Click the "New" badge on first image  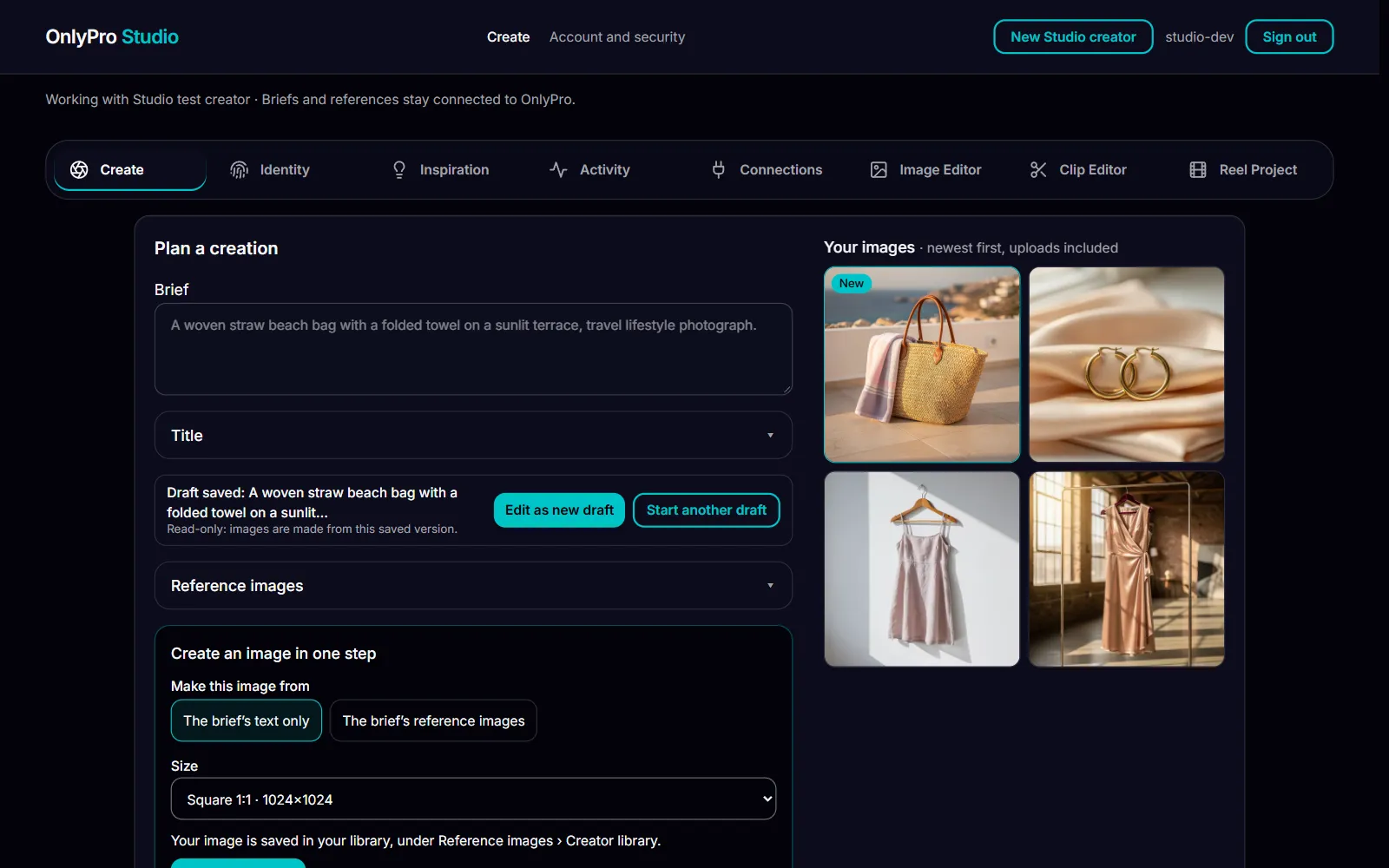[851, 284]
